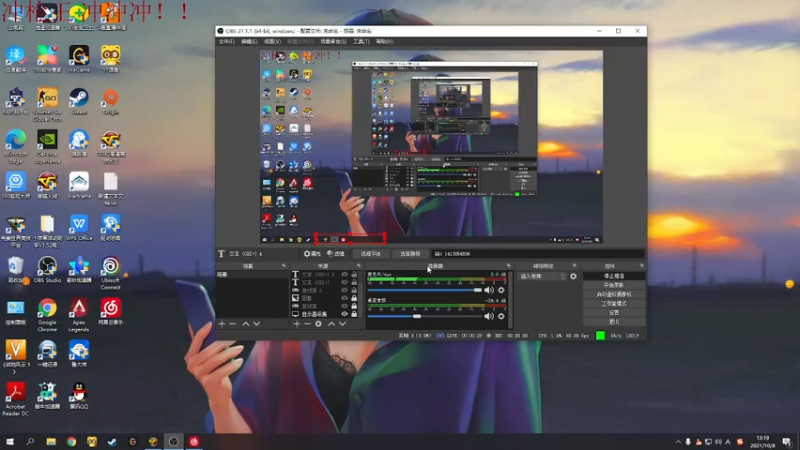Click the start recording button

point(614,285)
